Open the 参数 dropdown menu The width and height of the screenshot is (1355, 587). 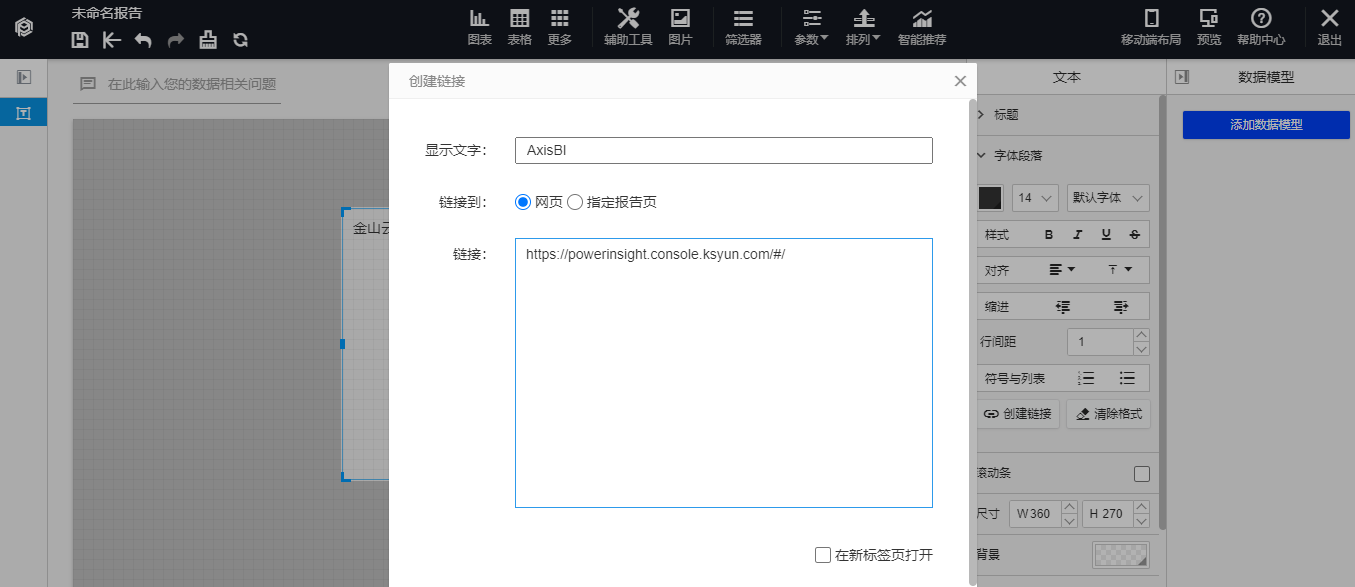click(811, 27)
